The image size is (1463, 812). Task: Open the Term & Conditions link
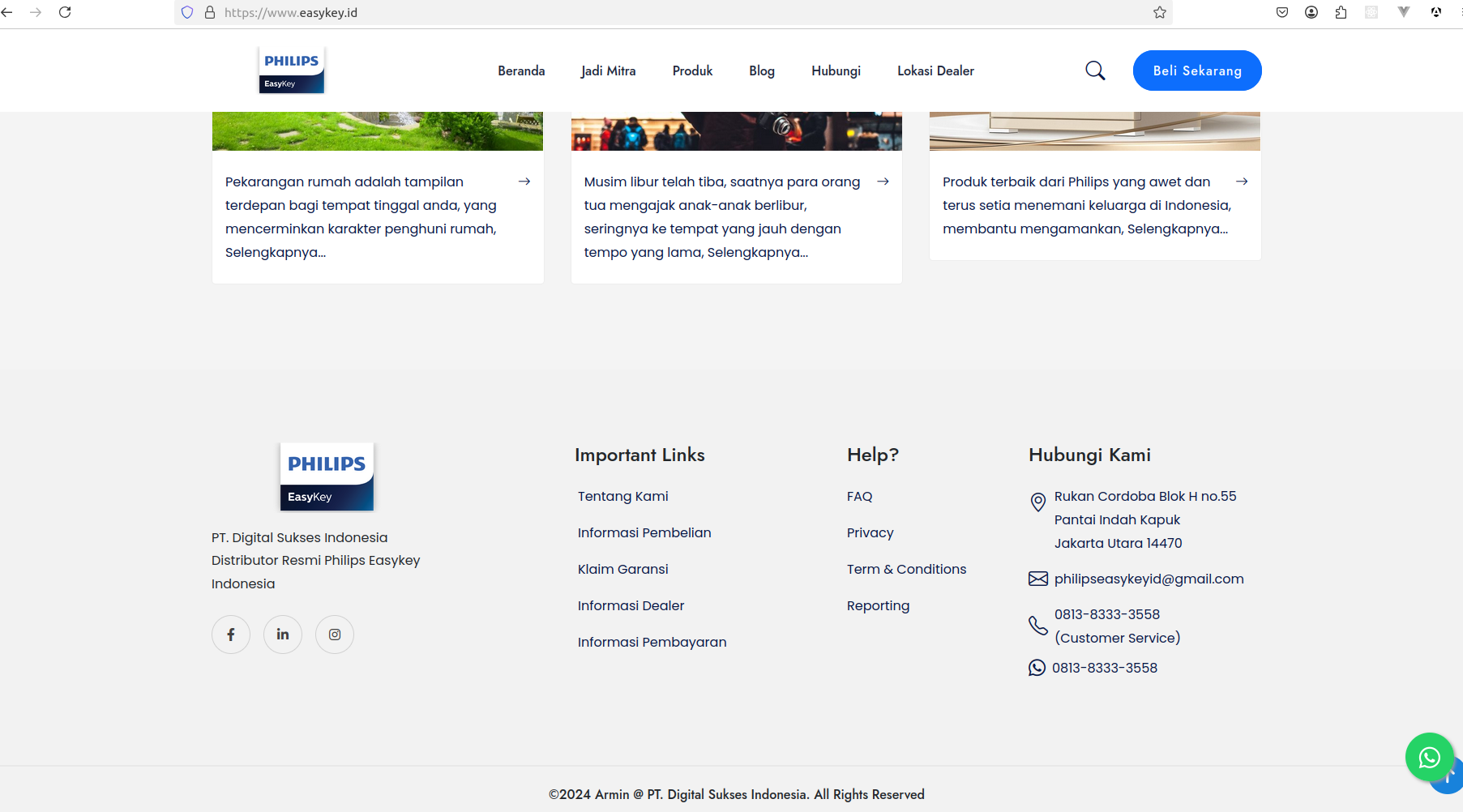click(907, 569)
